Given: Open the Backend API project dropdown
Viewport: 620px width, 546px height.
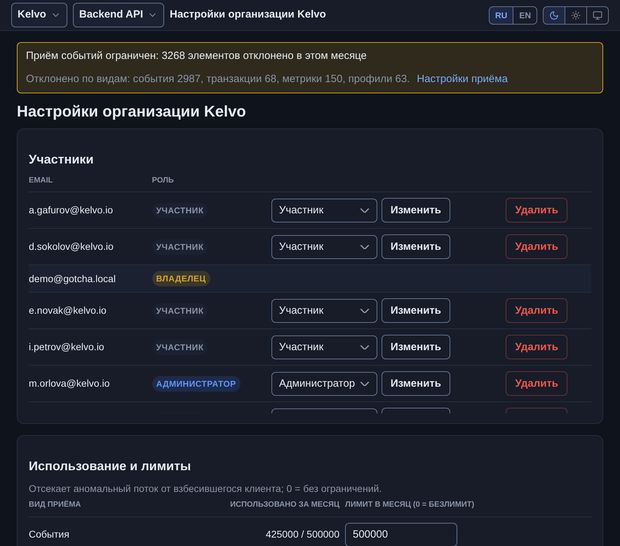Looking at the screenshot, I should [118, 15].
